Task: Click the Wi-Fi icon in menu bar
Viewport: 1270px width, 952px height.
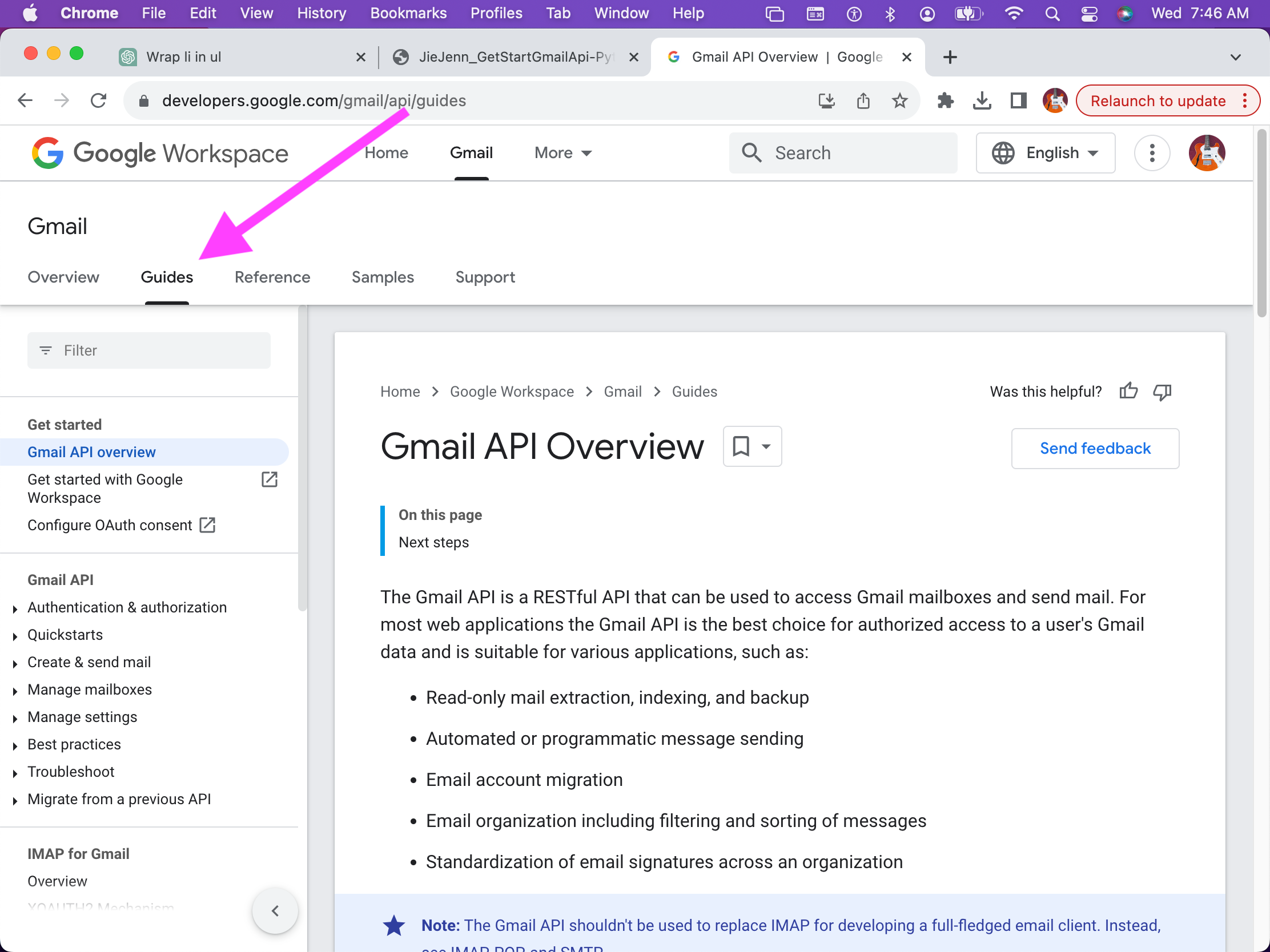Action: 1015,14
